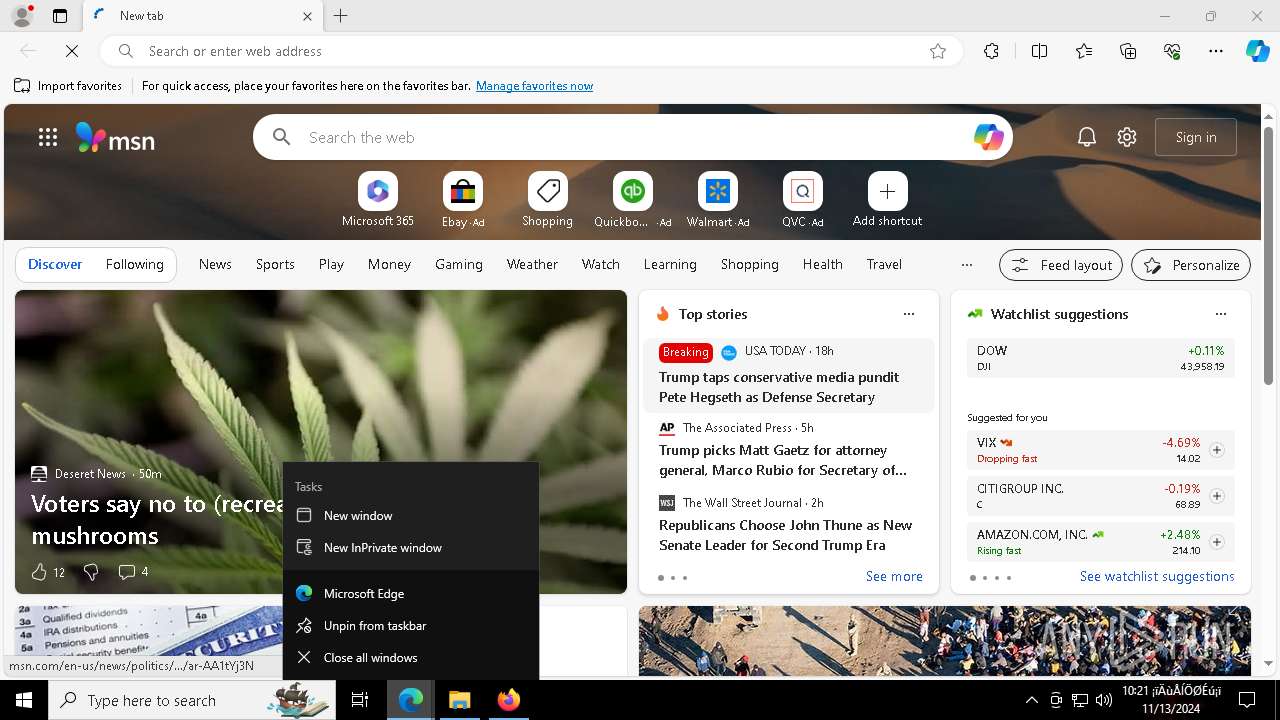
Task: Click the Personalize button
Action: click(1191, 265)
